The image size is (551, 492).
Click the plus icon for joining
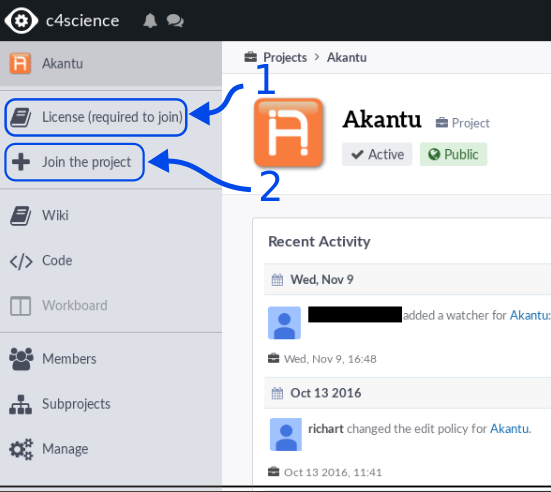pos(21,162)
